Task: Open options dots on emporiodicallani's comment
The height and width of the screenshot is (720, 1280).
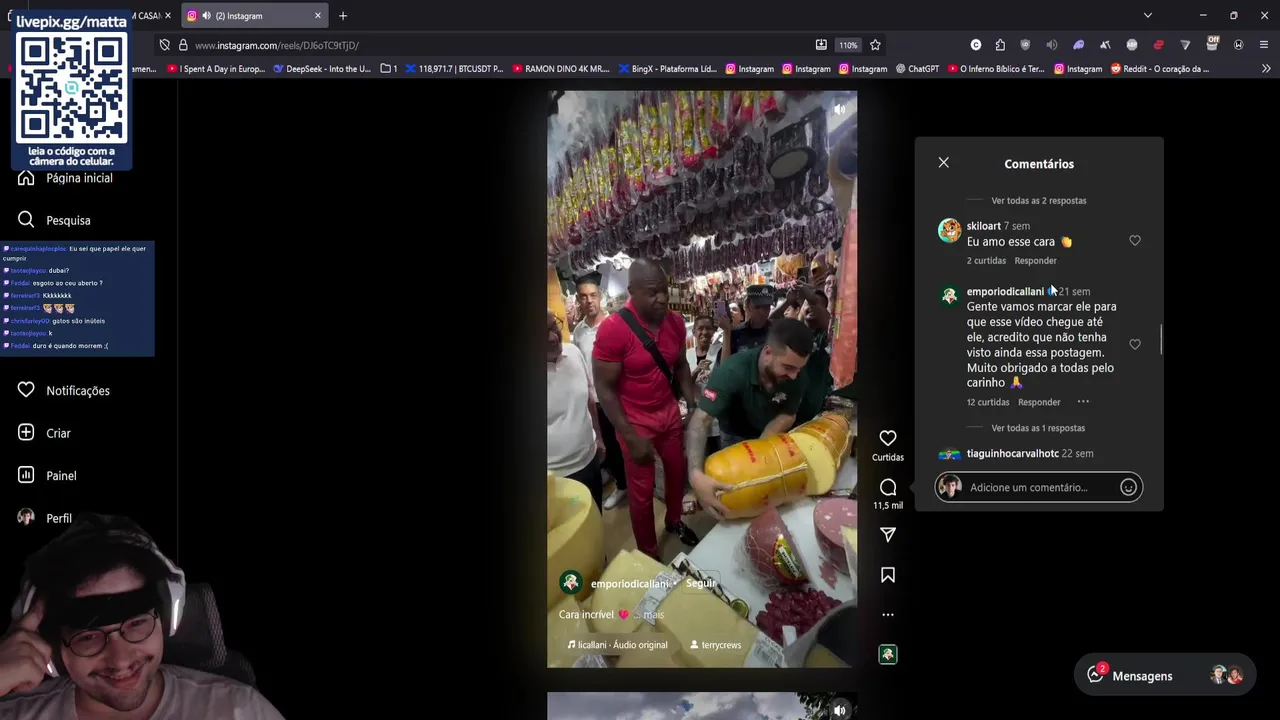Action: 1083,402
